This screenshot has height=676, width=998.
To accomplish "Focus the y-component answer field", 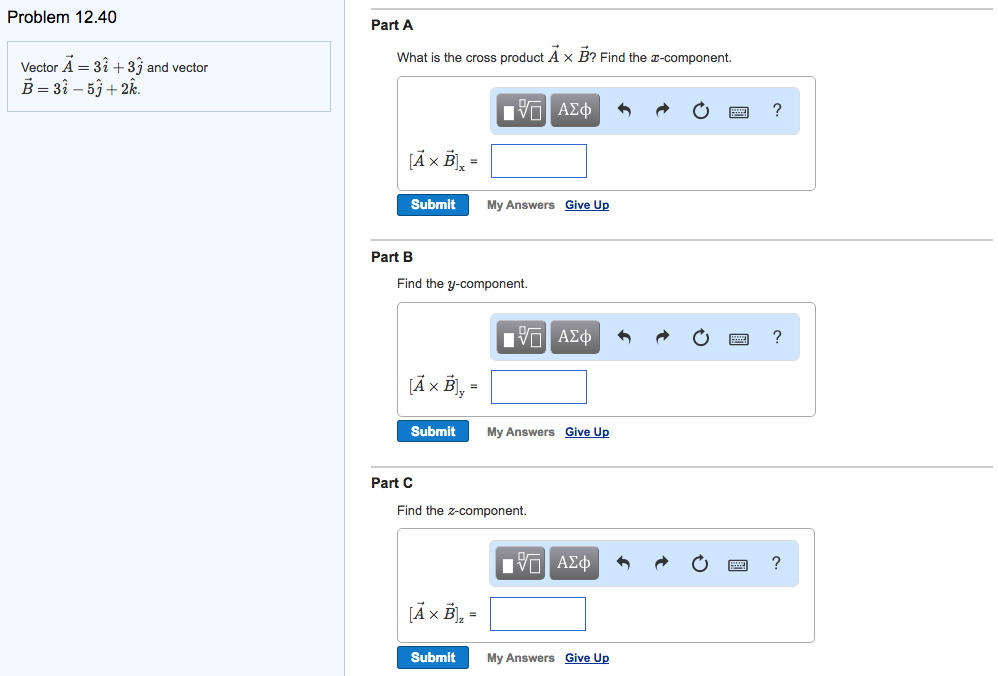I will pos(539,387).
